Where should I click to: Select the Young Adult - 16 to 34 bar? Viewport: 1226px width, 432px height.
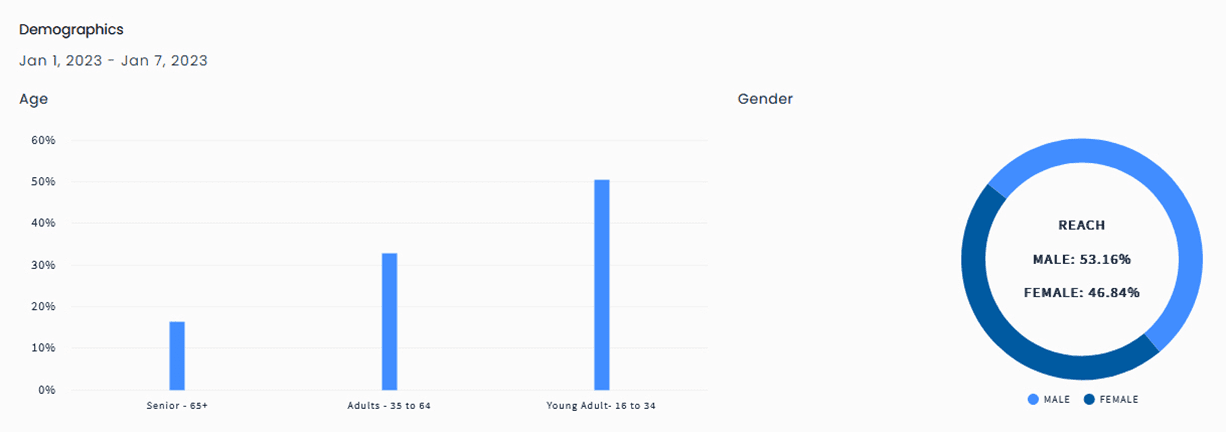point(602,284)
